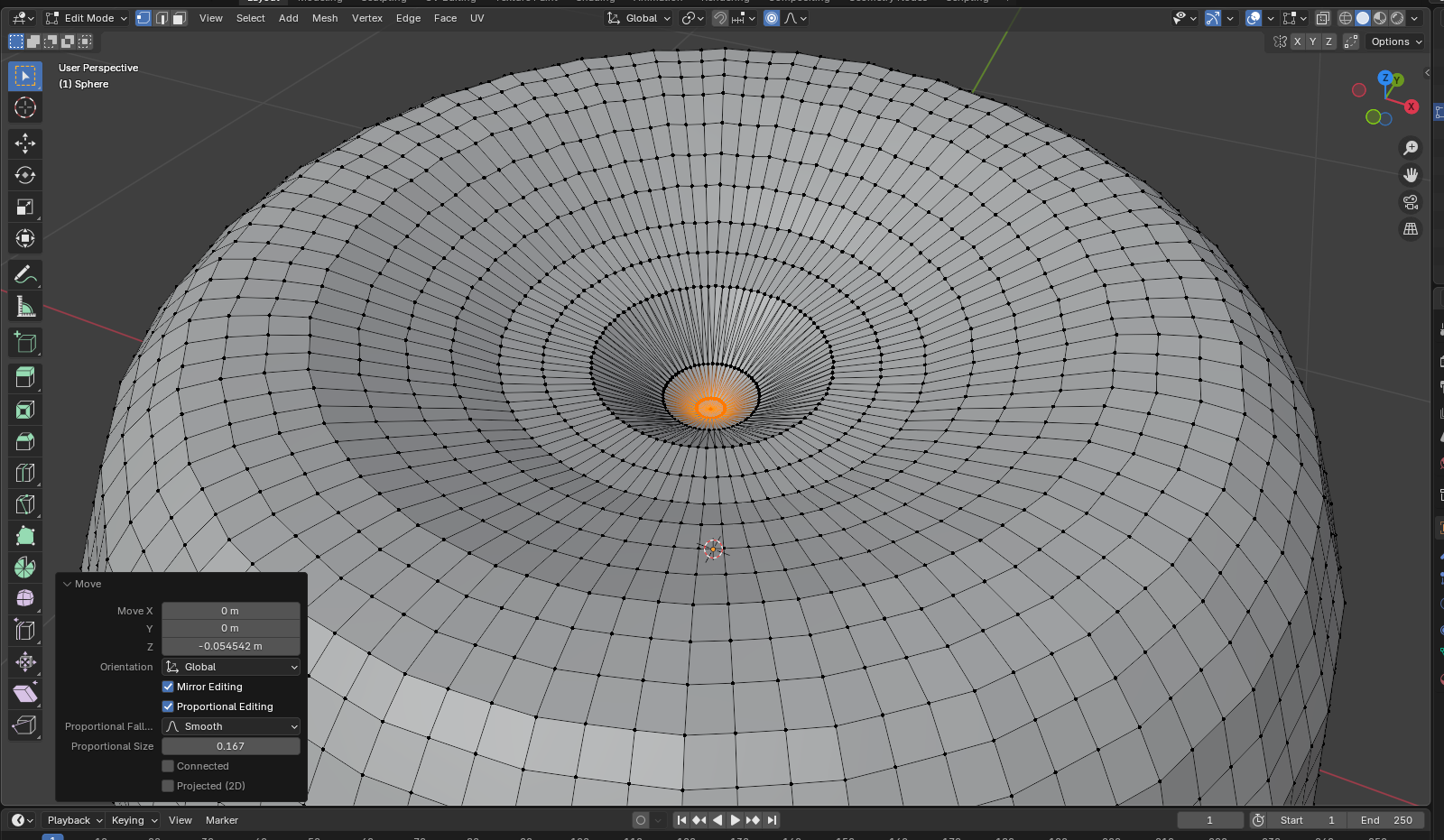Select the Select Box tool
Screen dimensions: 1444x840
point(25,76)
